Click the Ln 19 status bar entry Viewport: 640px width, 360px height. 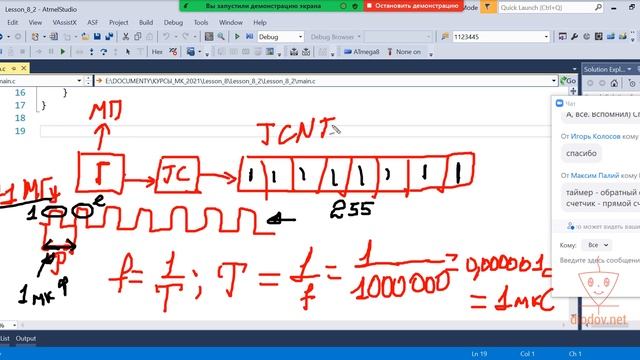coord(479,354)
